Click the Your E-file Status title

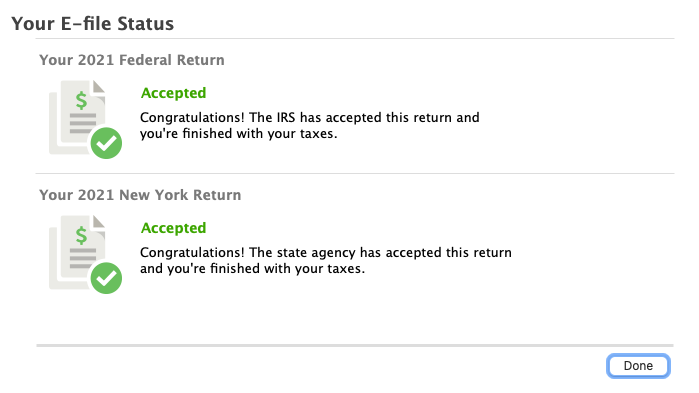pyautogui.click(x=93, y=24)
